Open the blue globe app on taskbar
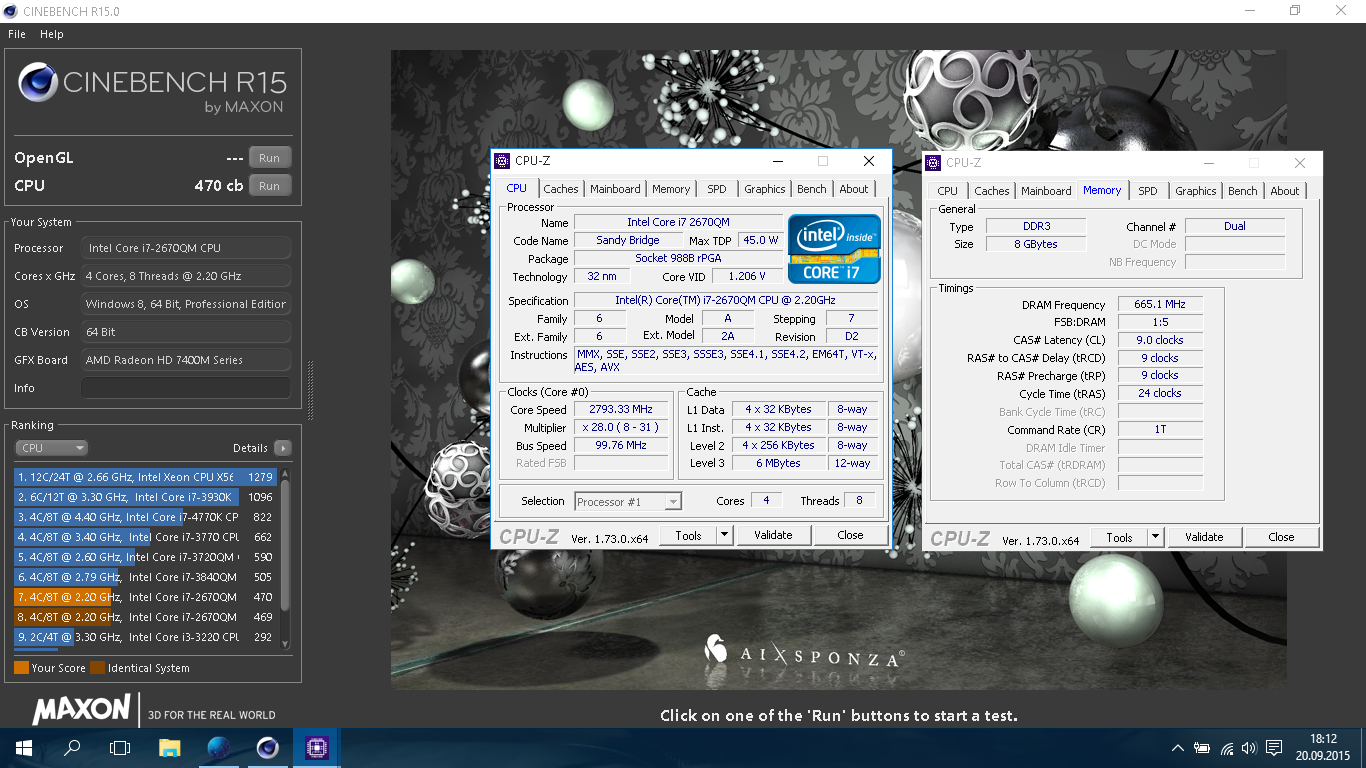 [219, 748]
